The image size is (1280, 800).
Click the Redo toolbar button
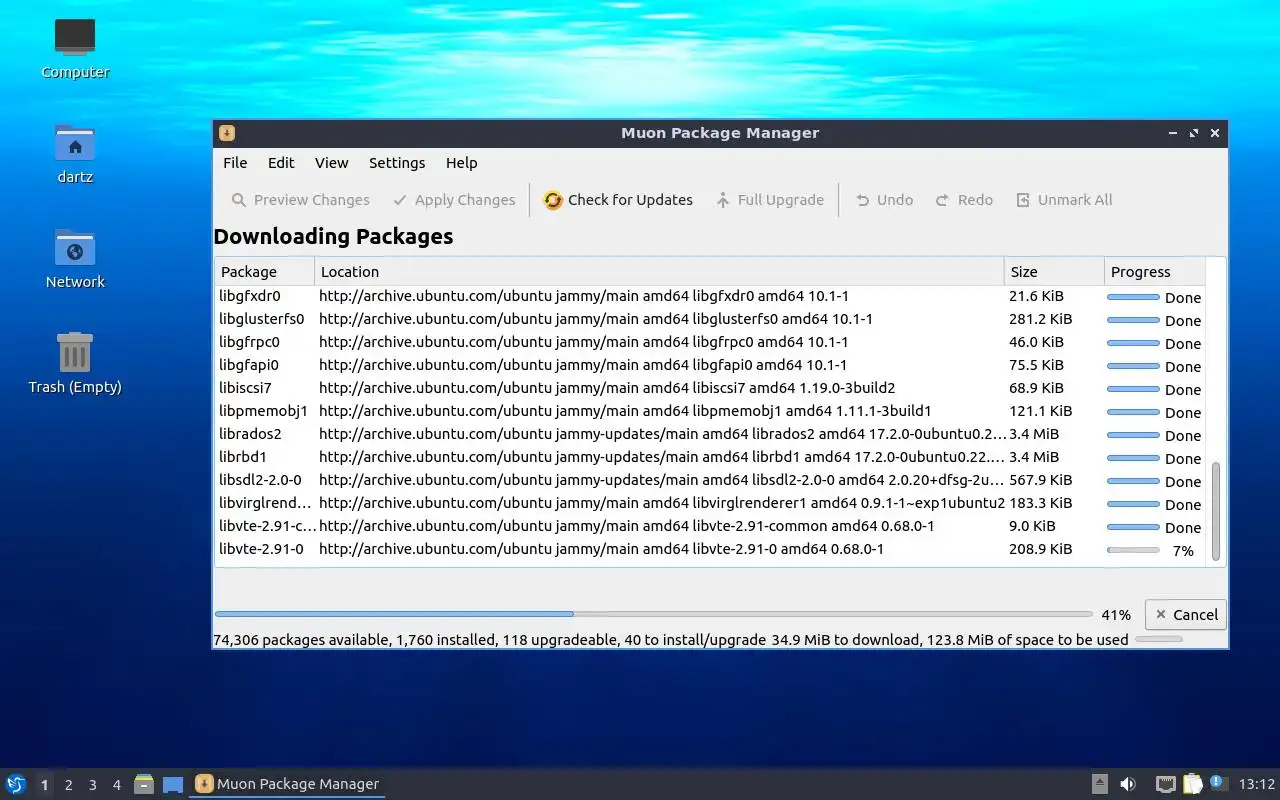pos(964,200)
